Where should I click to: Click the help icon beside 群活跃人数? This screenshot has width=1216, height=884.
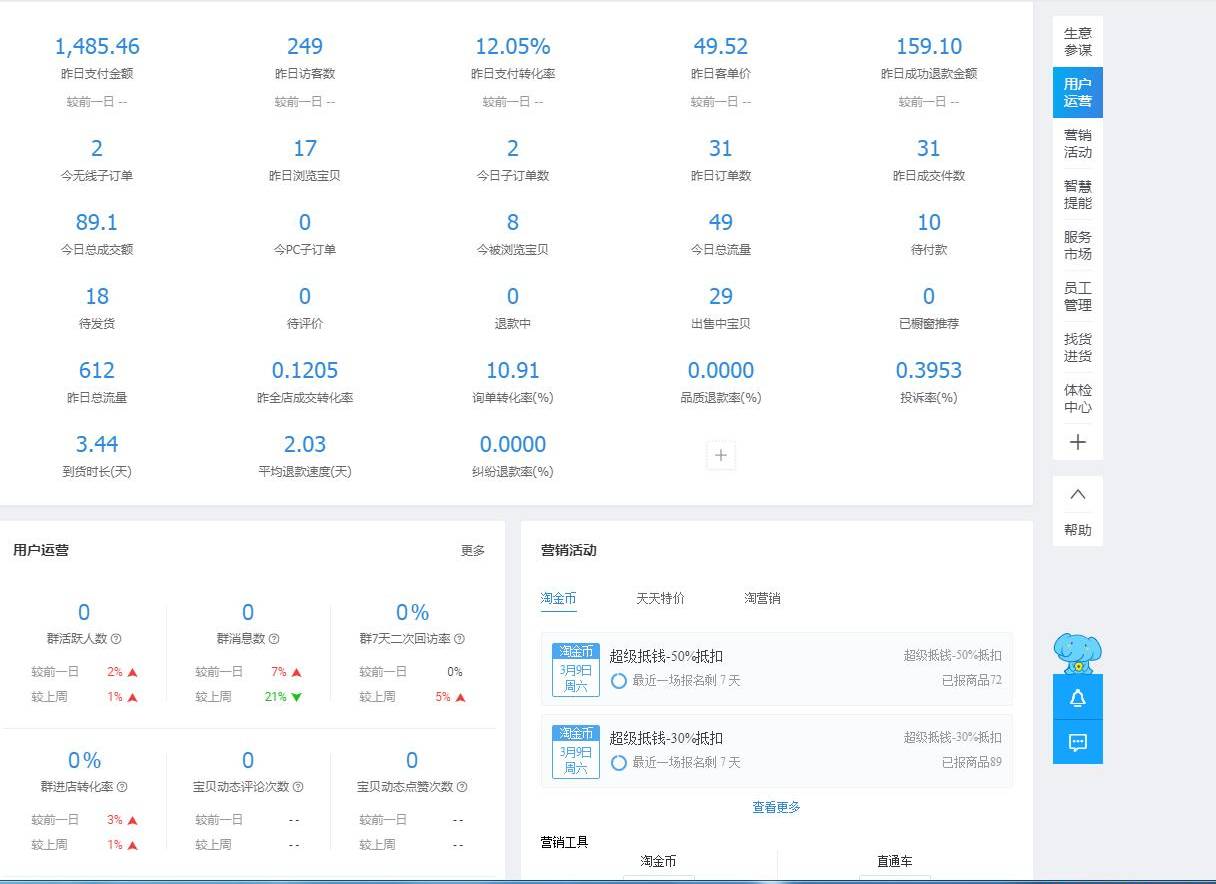(116, 639)
